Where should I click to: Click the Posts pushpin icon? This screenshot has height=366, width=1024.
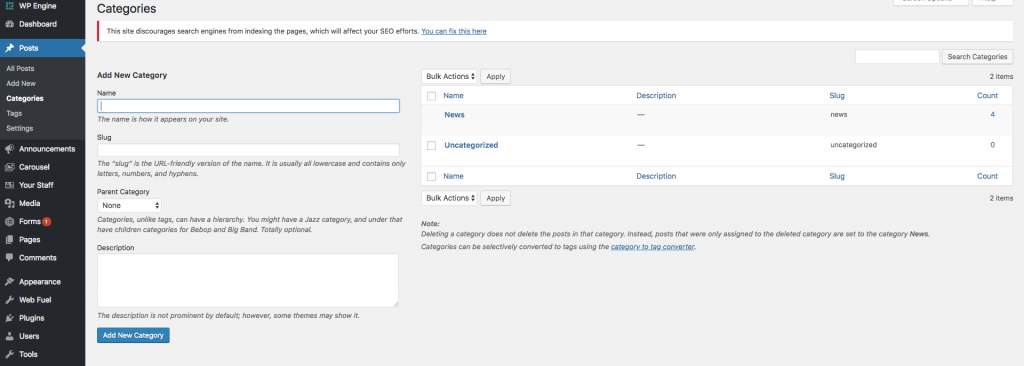[10, 48]
